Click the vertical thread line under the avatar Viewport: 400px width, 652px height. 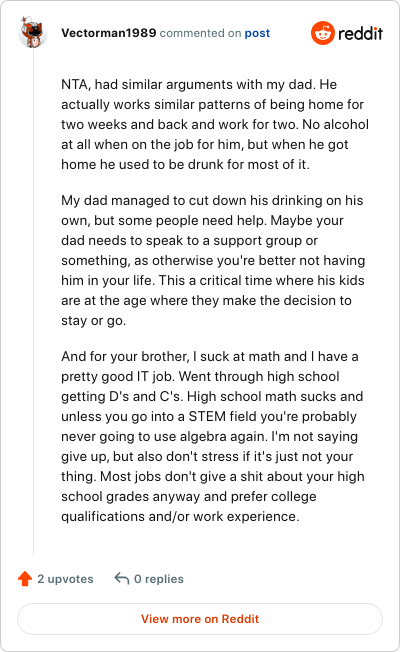pyautogui.click(x=34, y=301)
